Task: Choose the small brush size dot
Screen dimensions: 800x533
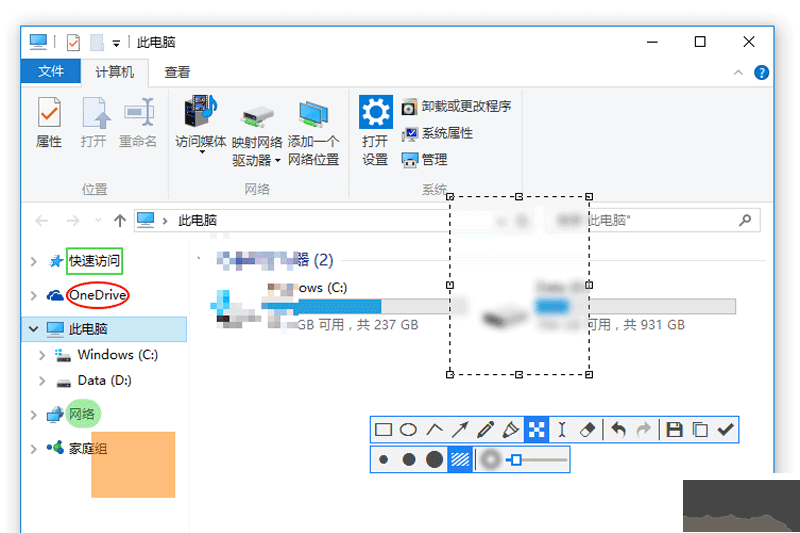Action: 384,460
